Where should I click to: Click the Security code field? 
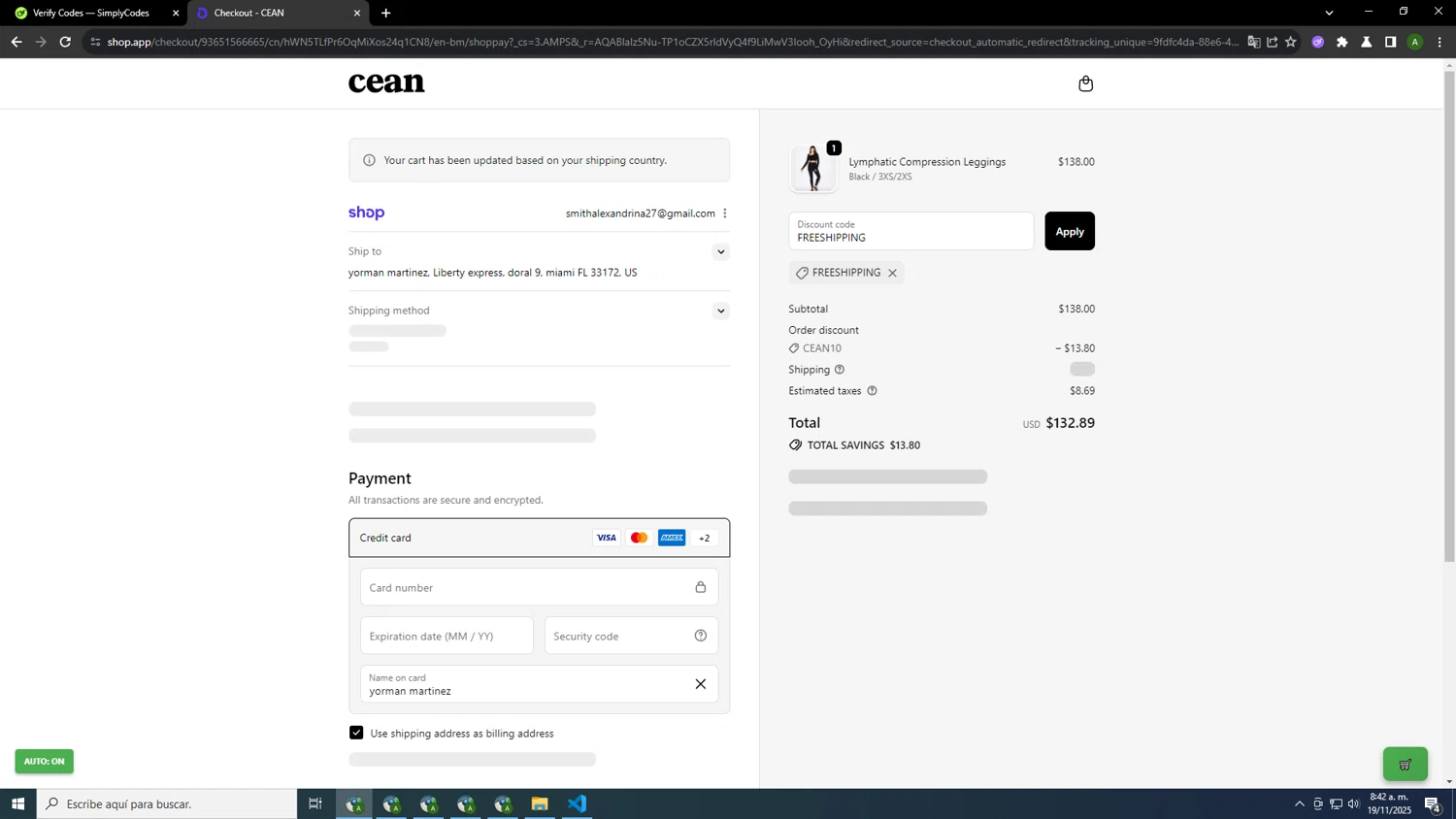click(632, 636)
